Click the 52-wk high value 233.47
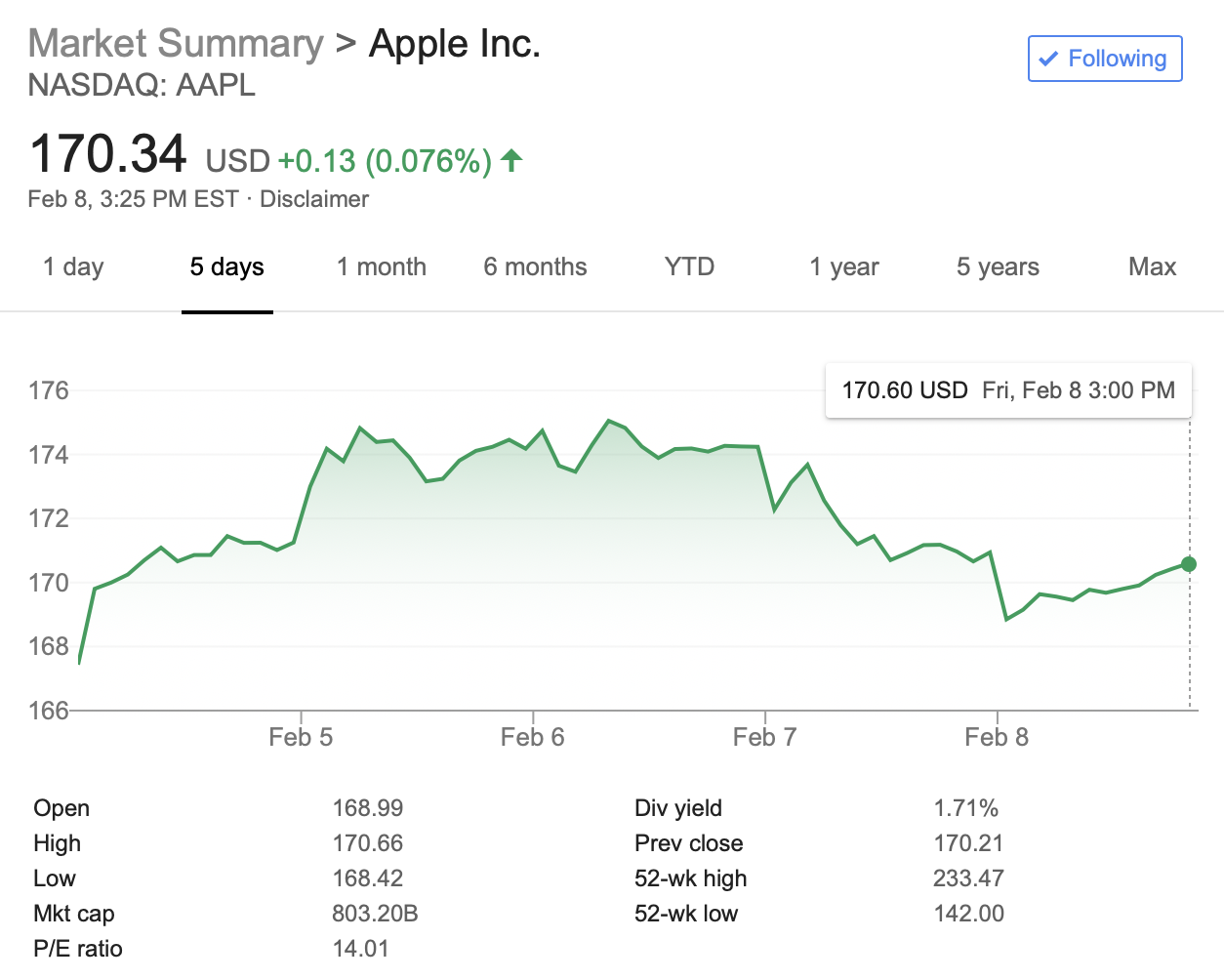The image size is (1224, 980). [967, 878]
